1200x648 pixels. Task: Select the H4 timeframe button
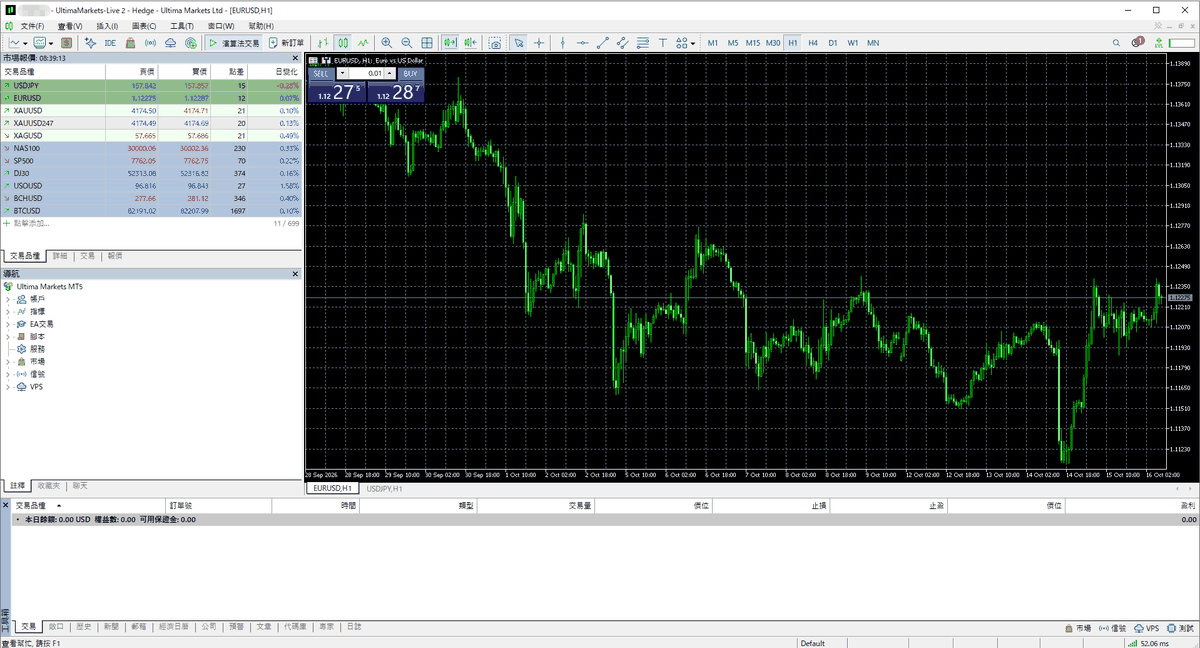pos(813,43)
